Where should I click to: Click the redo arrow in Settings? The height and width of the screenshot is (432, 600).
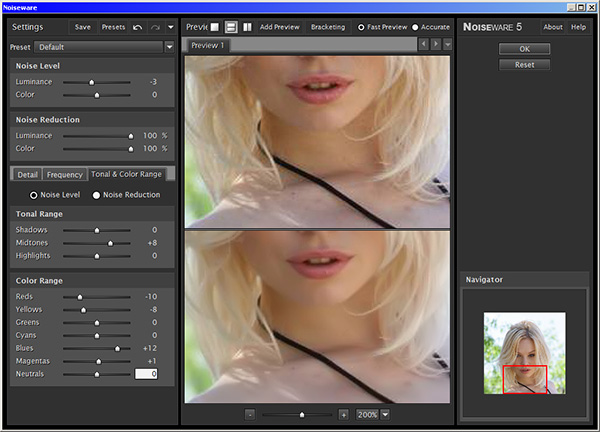[x=154, y=27]
